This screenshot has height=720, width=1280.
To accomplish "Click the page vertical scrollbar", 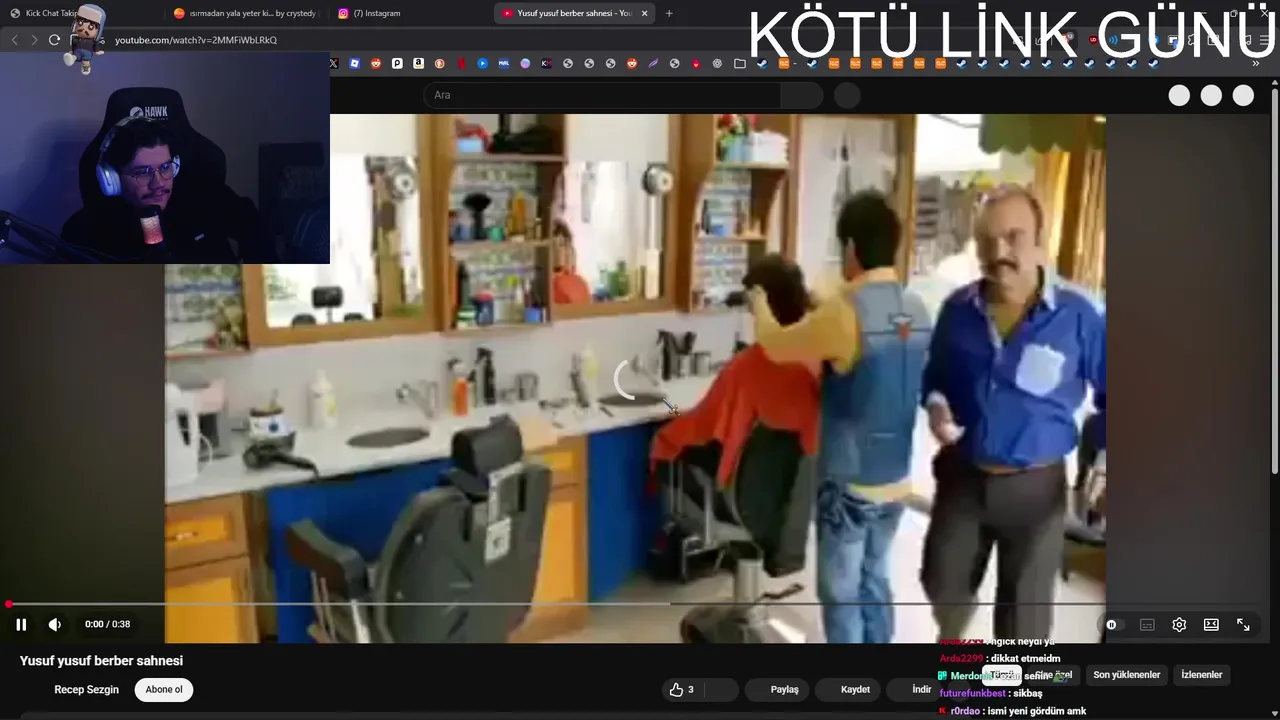I will [x=1274, y=280].
